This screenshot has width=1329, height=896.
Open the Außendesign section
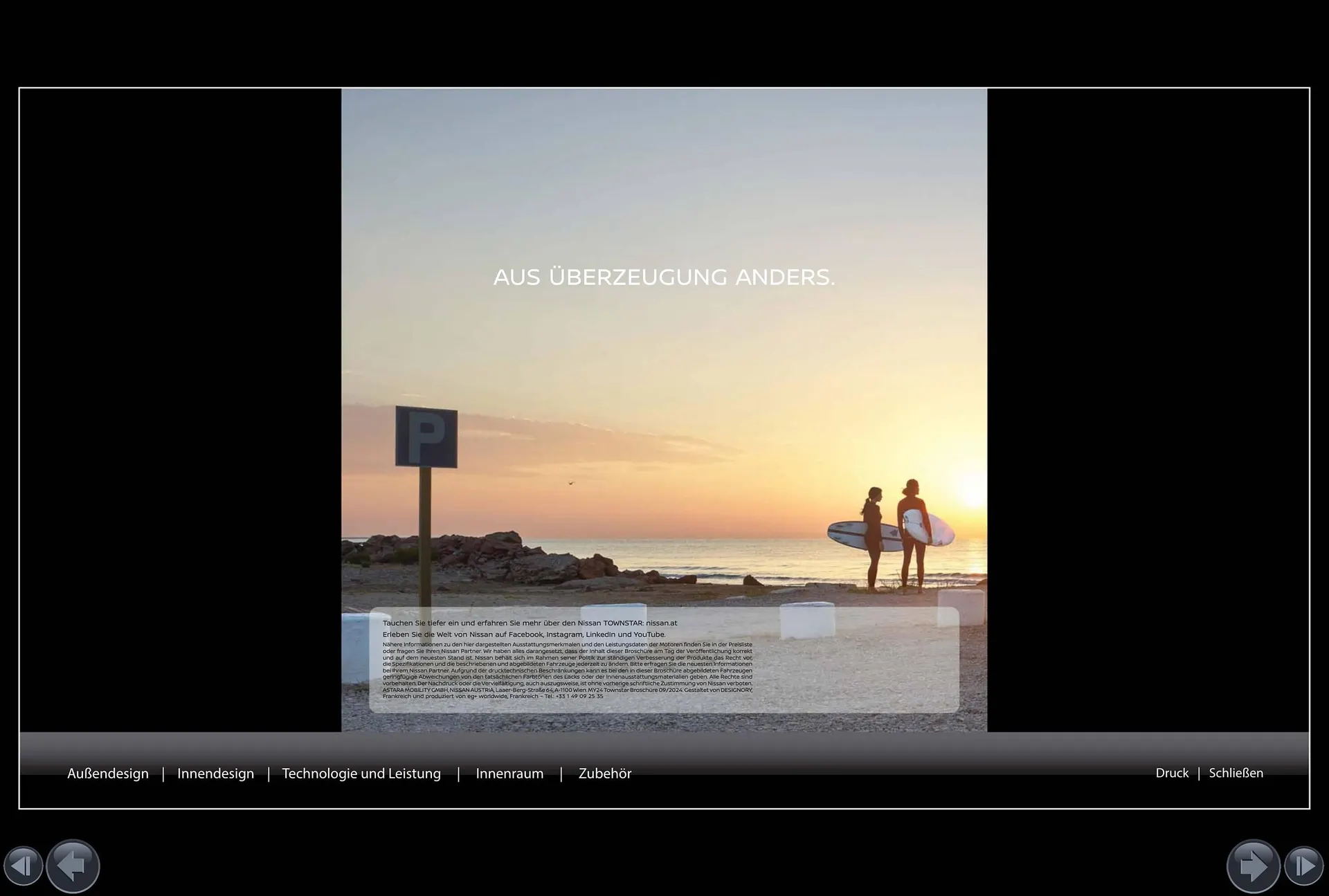108,774
